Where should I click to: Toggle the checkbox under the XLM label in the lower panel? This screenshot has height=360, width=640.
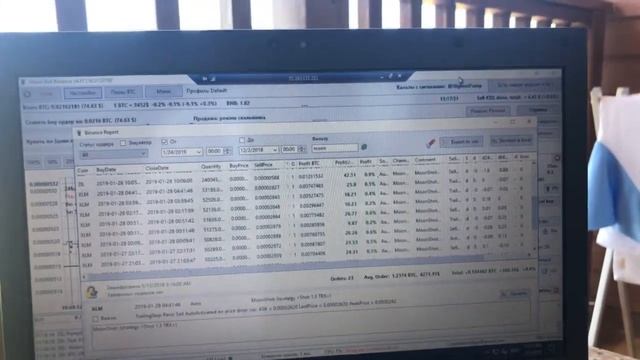point(96,319)
